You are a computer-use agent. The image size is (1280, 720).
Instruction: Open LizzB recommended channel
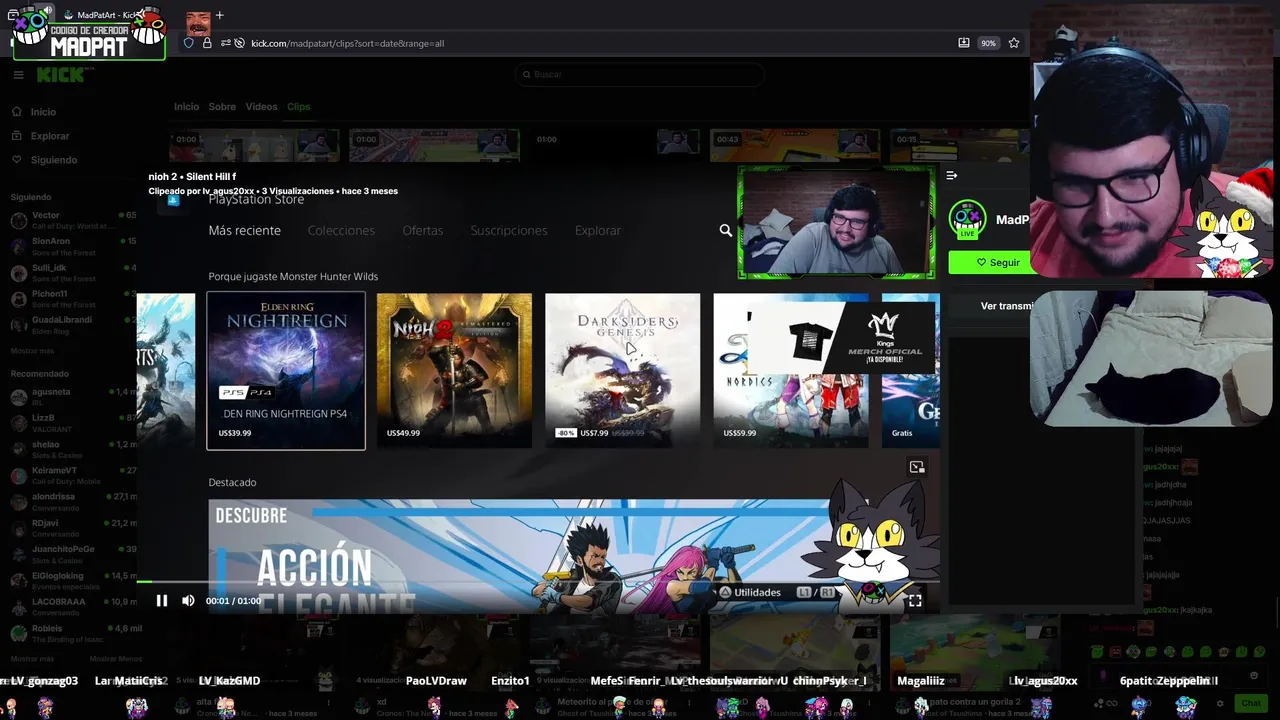[73, 423]
